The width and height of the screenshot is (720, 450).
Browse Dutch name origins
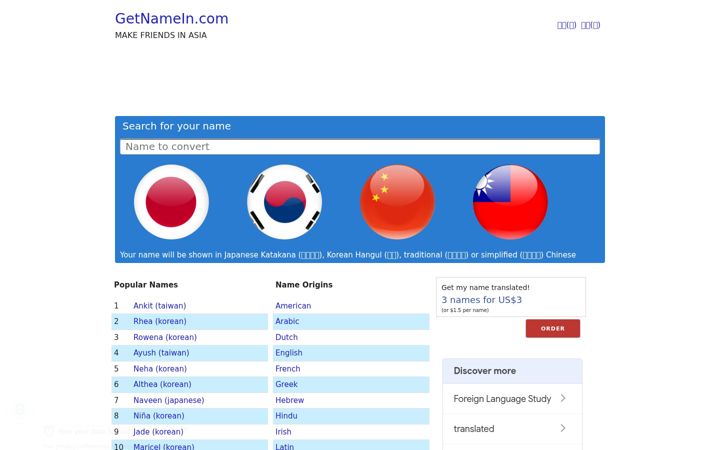286,337
